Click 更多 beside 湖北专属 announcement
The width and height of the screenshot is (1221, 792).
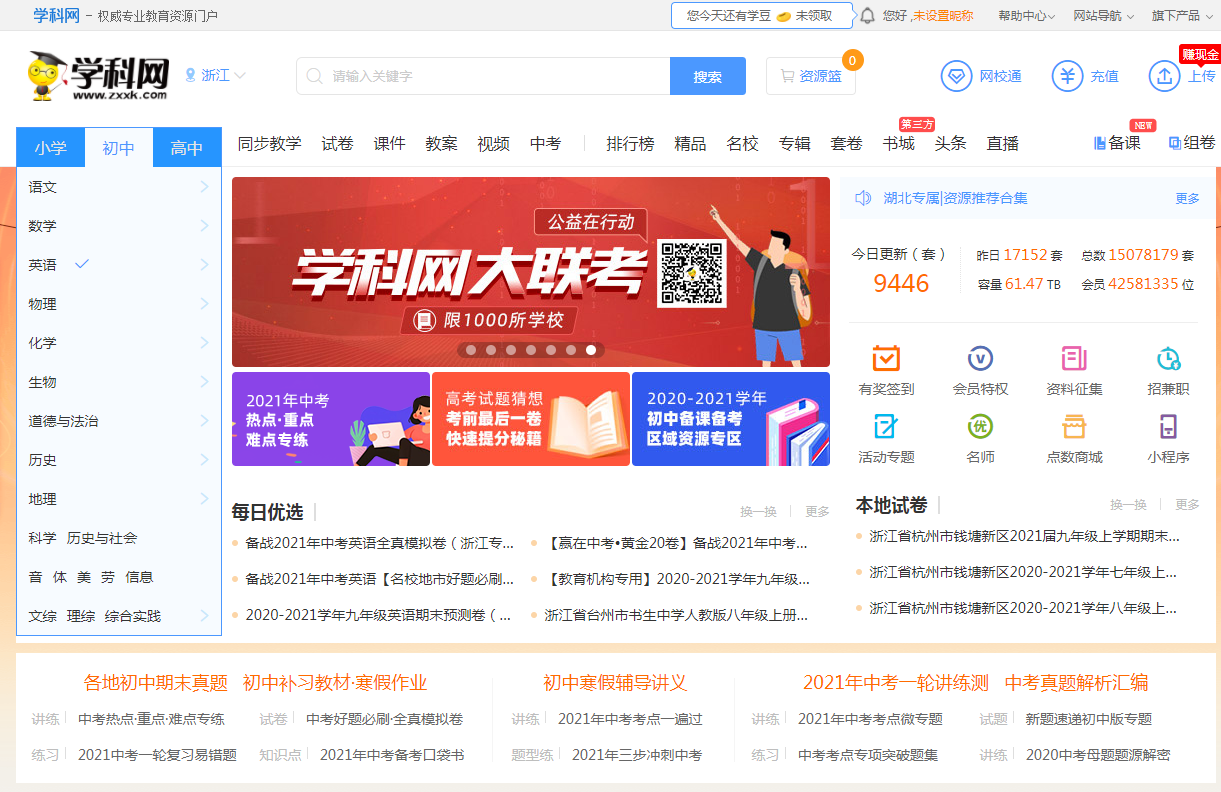1187,198
